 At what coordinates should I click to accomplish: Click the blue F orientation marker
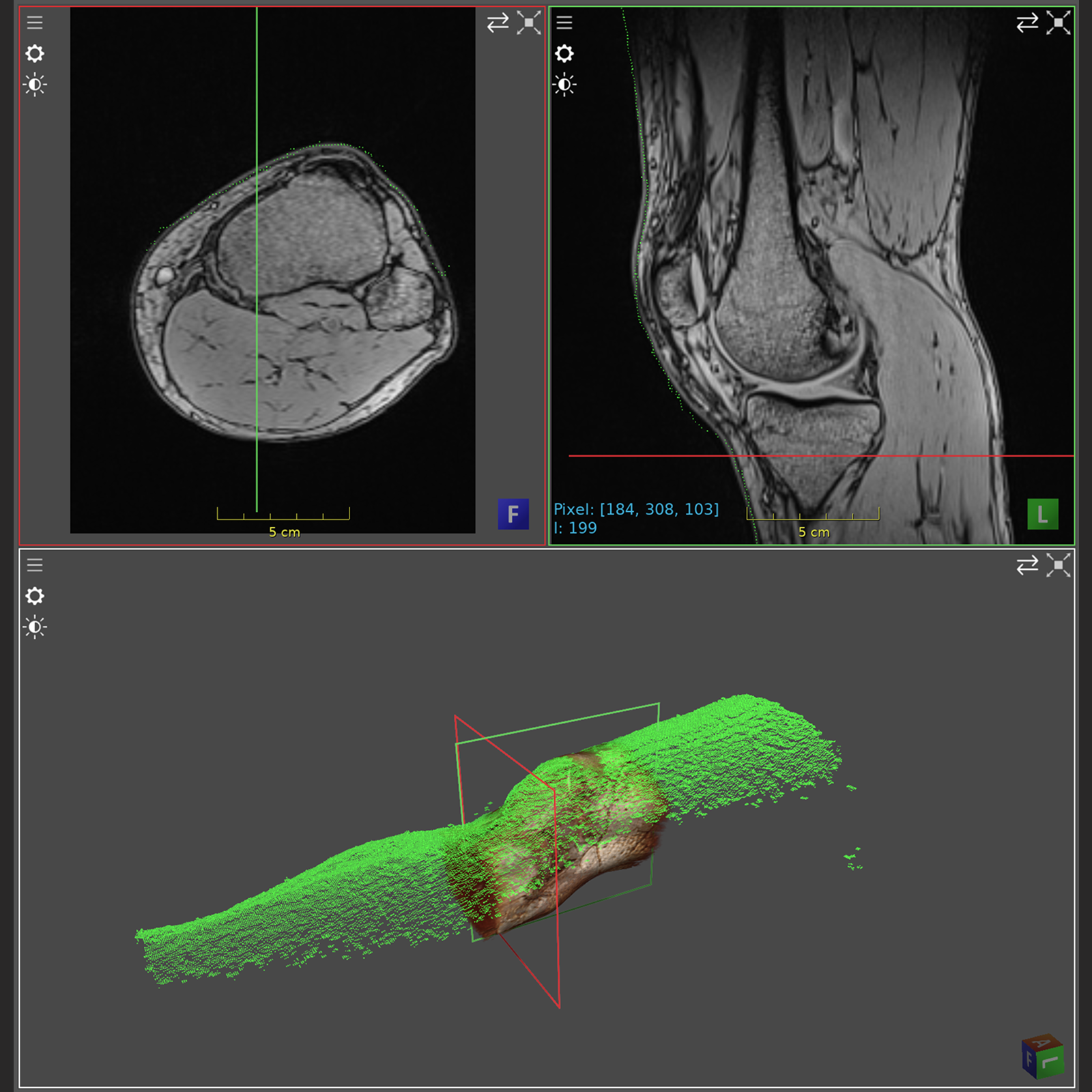pos(513,514)
